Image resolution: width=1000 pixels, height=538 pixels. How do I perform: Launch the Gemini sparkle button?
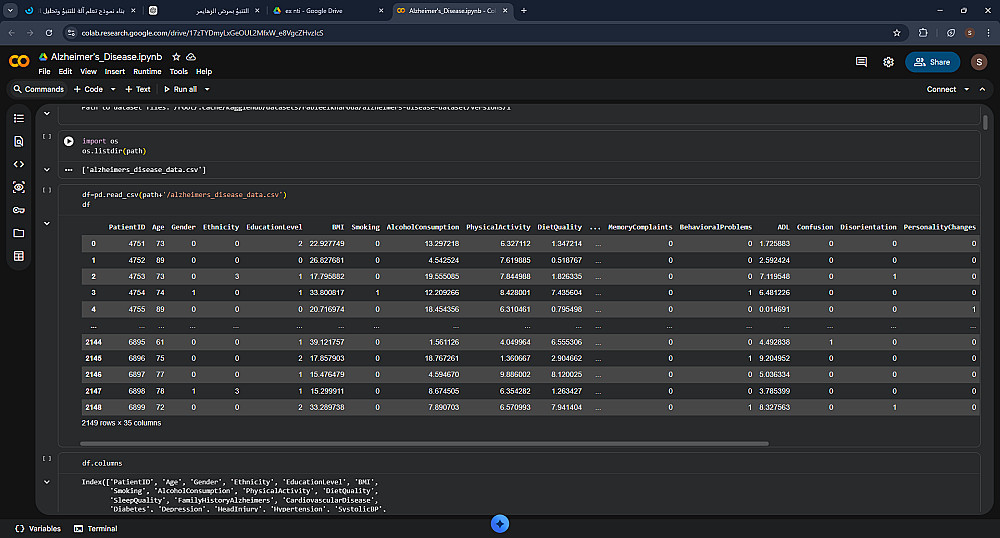pyautogui.click(x=500, y=524)
